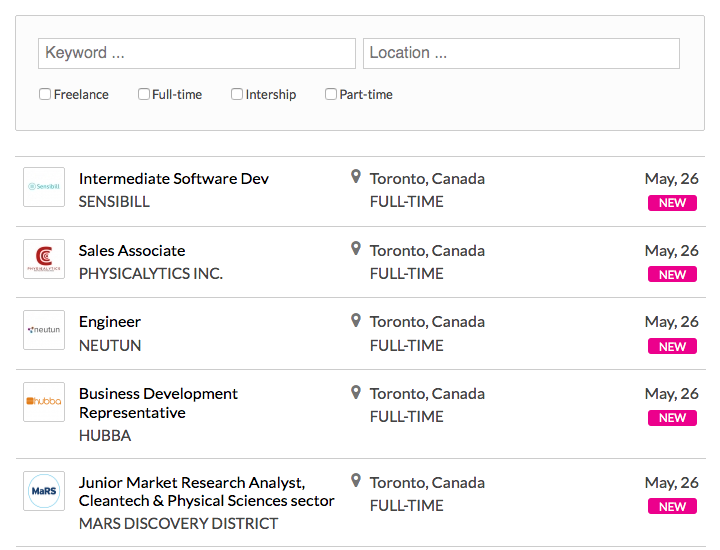Open Business Development Representative listing
The width and height of the screenshot is (720, 550).
point(158,403)
